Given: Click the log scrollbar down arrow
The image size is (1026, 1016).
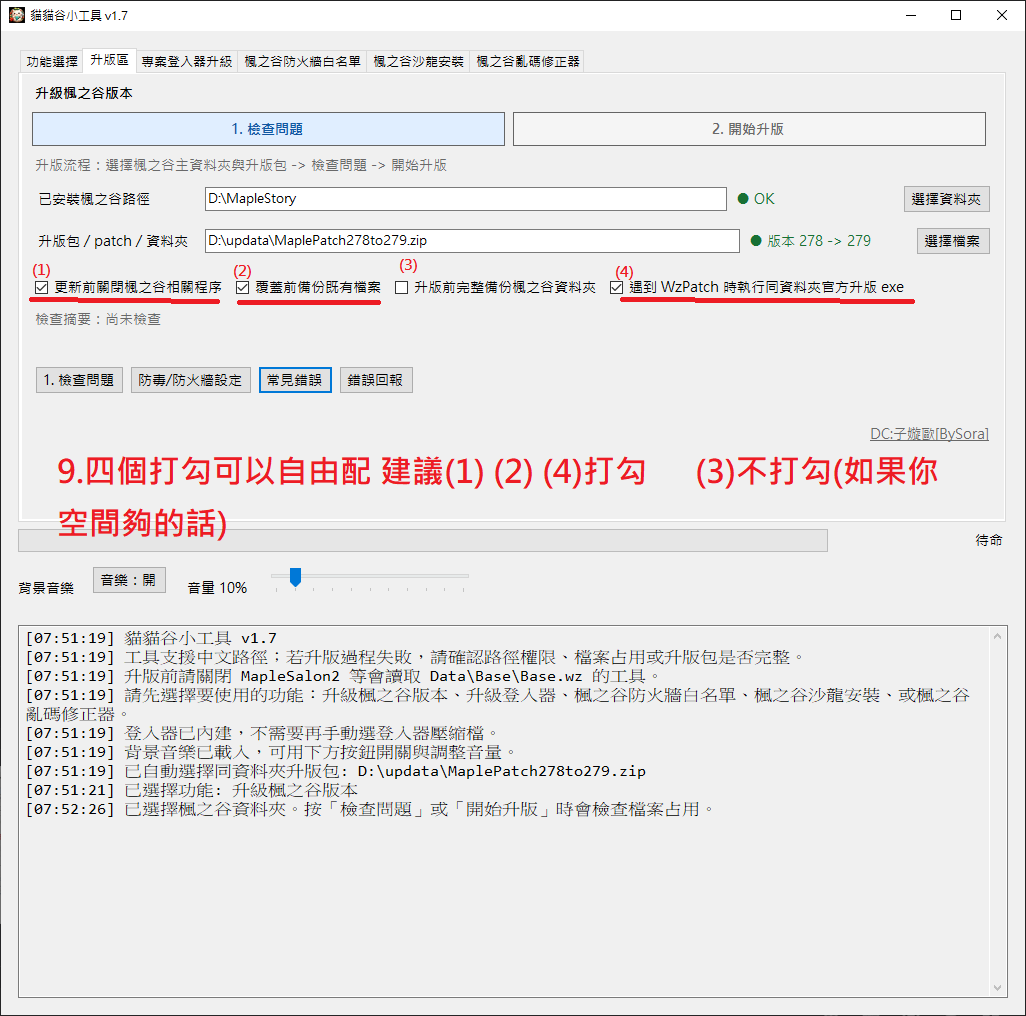Looking at the screenshot, I should (x=997, y=988).
